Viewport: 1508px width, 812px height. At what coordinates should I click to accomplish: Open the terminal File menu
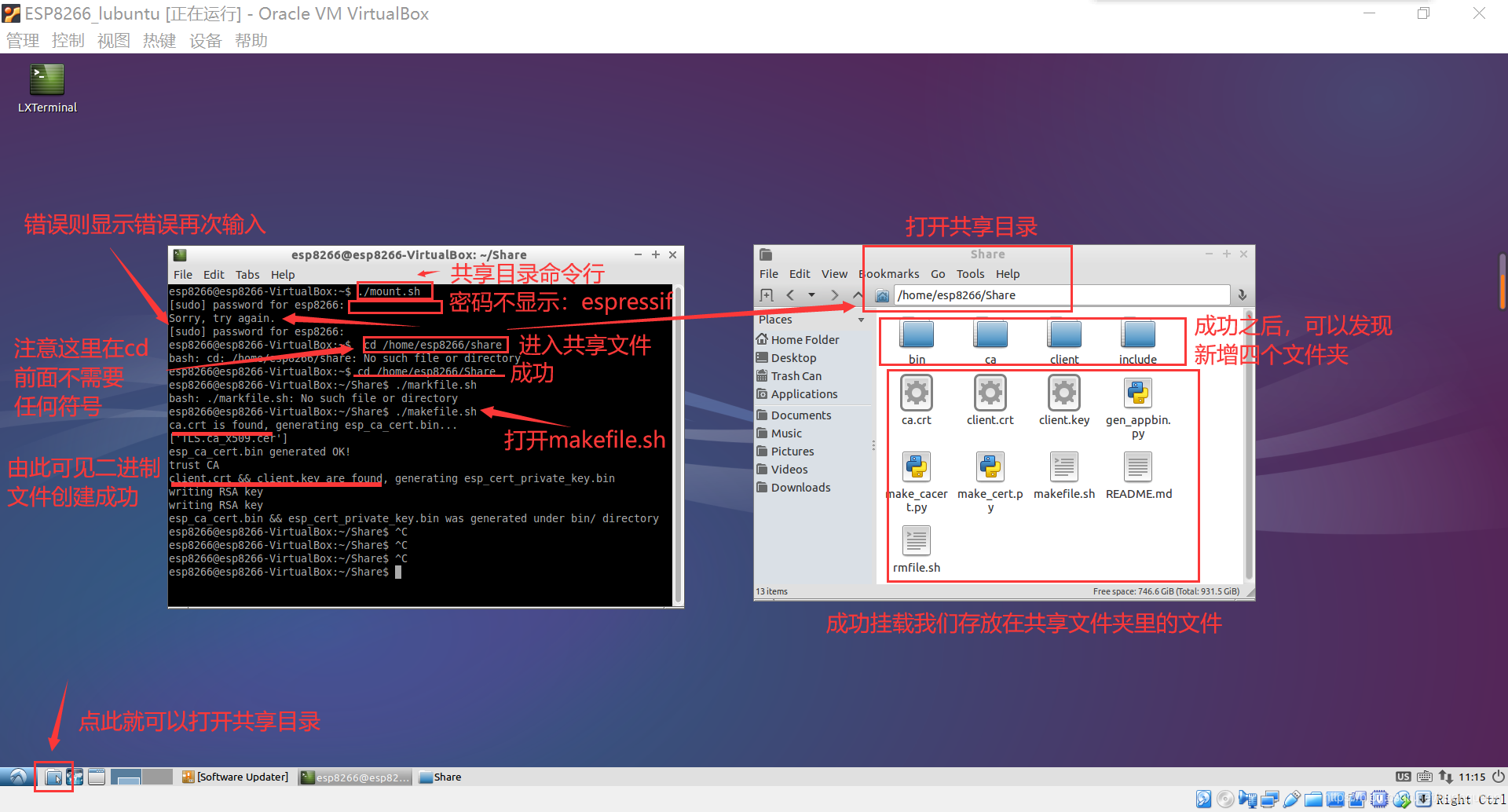[183, 275]
